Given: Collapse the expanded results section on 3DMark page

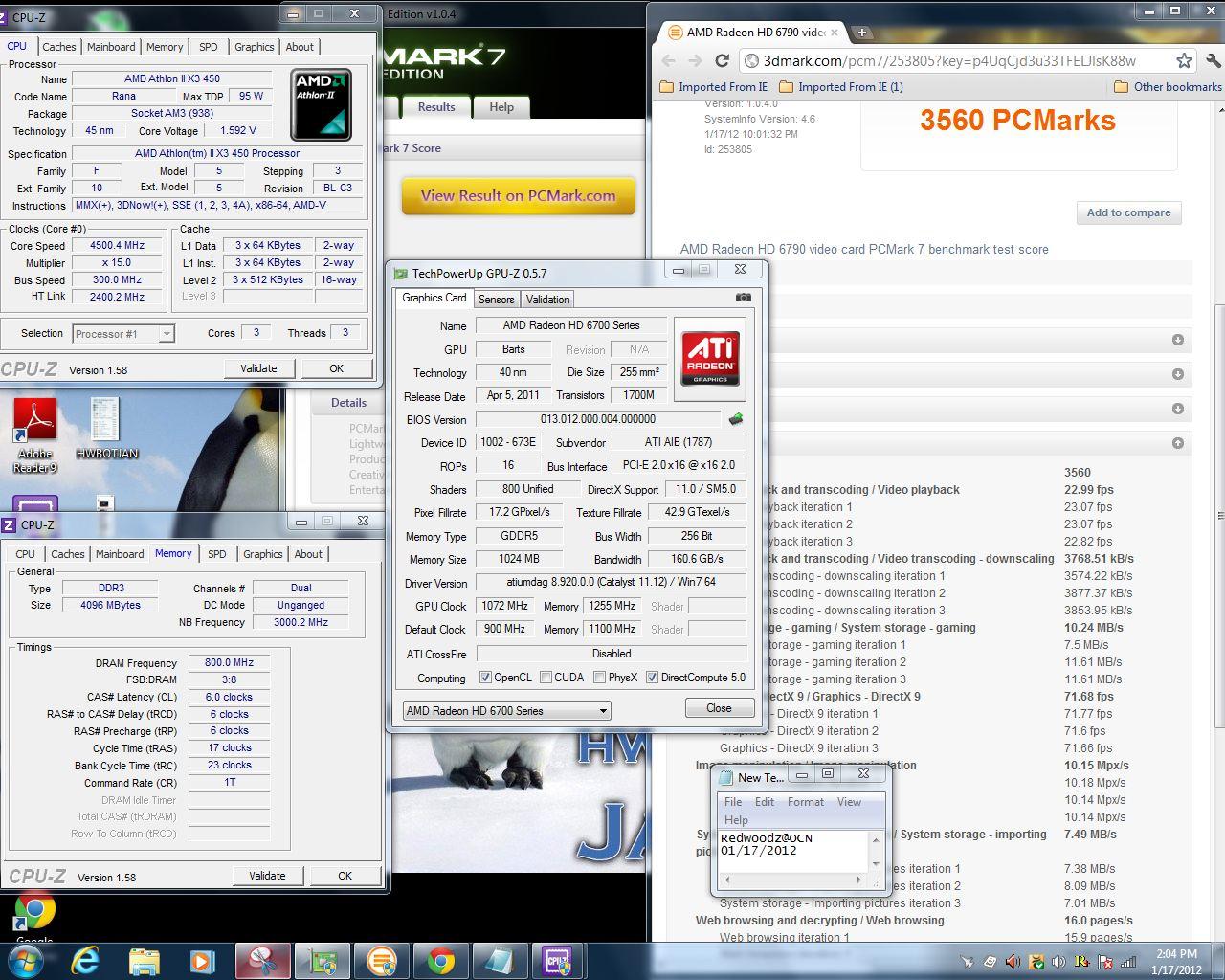Looking at the screenshot, I should click(1177, 443).
